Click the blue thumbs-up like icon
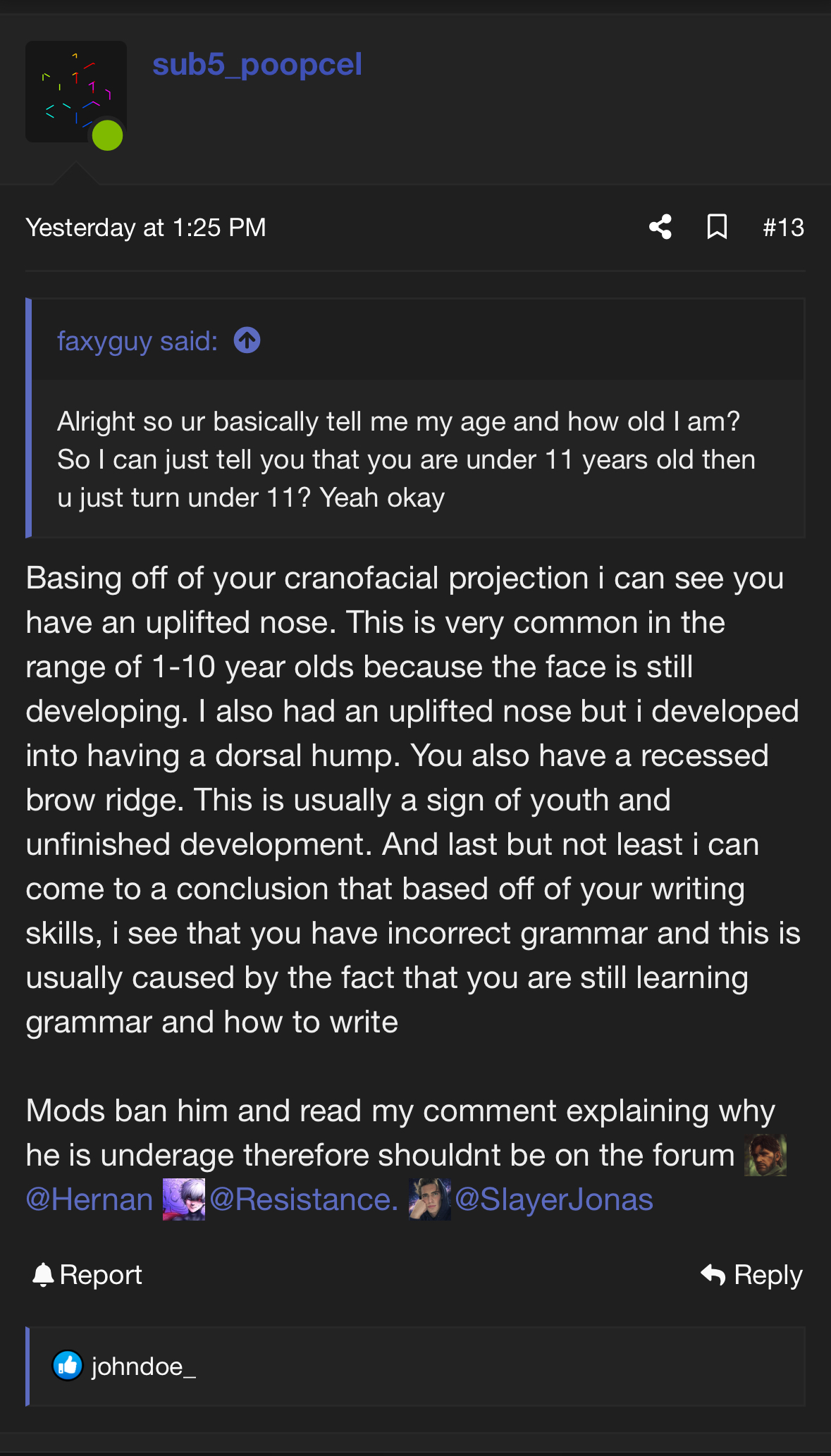Screen dimensions: 831x1456 [68, 1366]
